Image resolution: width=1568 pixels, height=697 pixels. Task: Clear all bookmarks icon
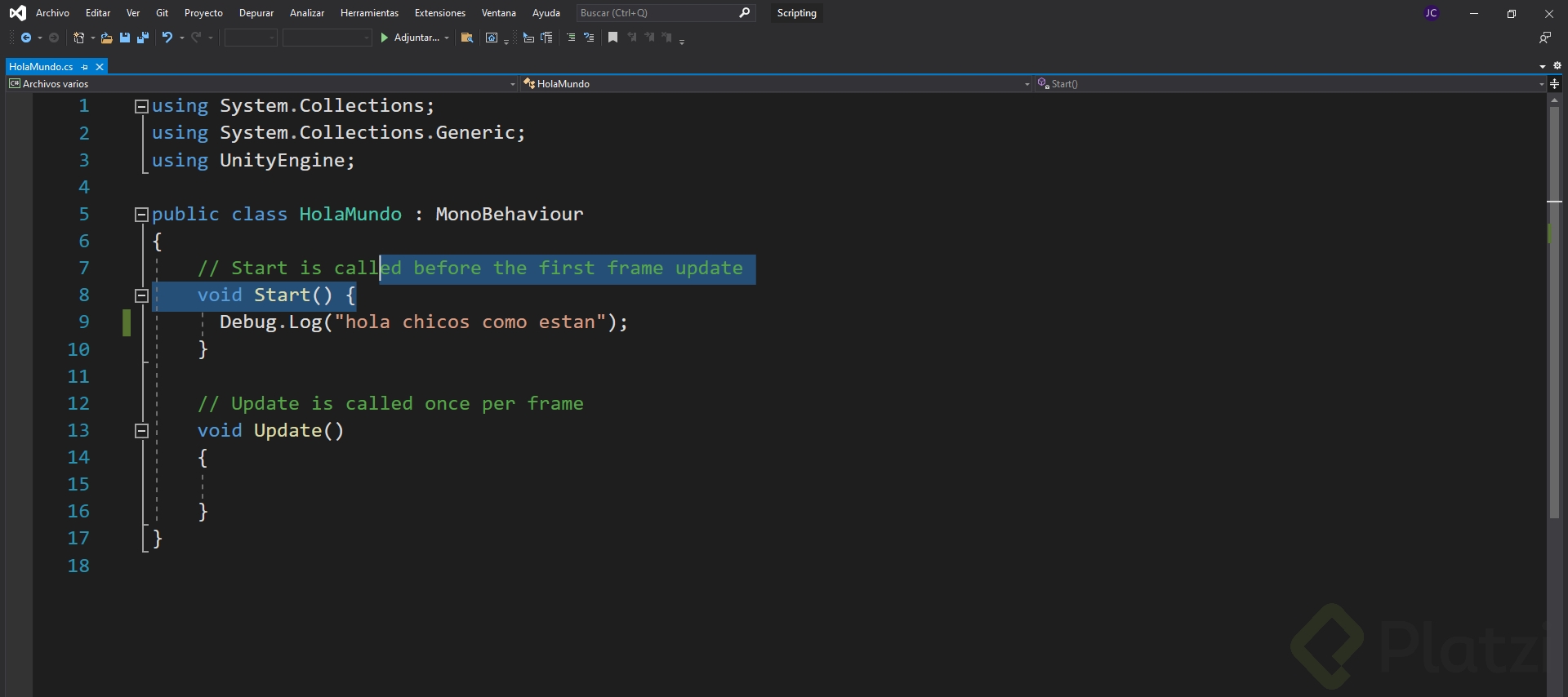pos(667,38)
